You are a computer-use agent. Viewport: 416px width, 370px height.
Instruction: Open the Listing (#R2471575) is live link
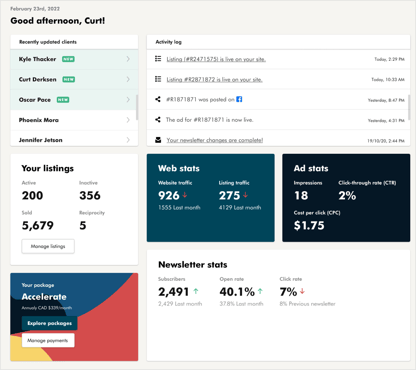(x=216, y=59)
